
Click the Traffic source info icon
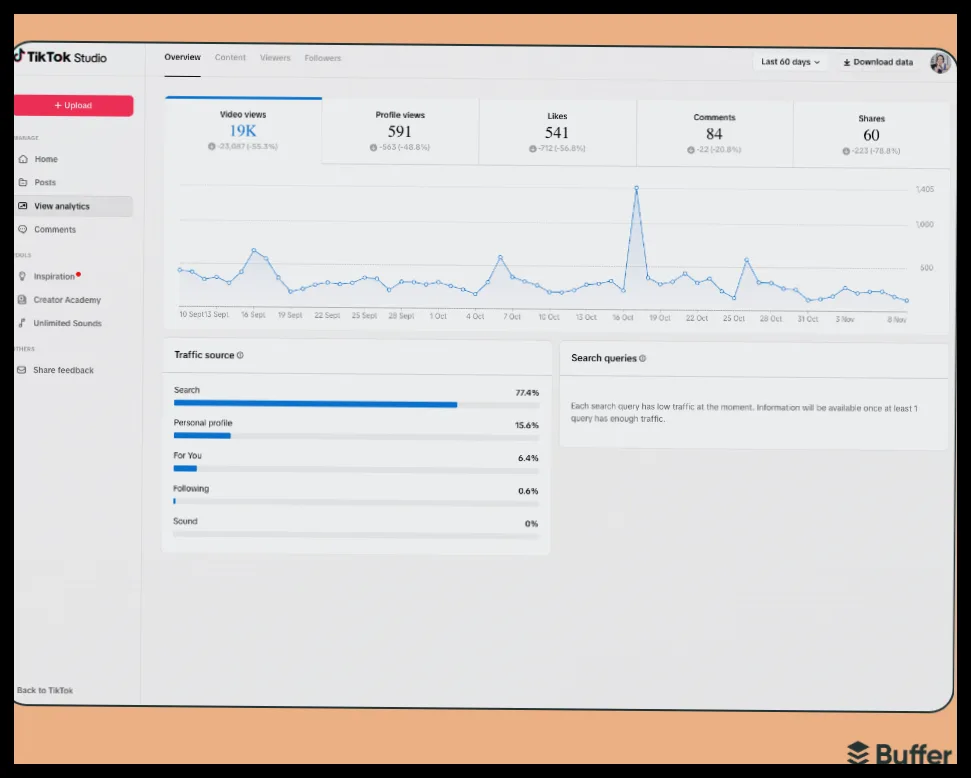240,355
